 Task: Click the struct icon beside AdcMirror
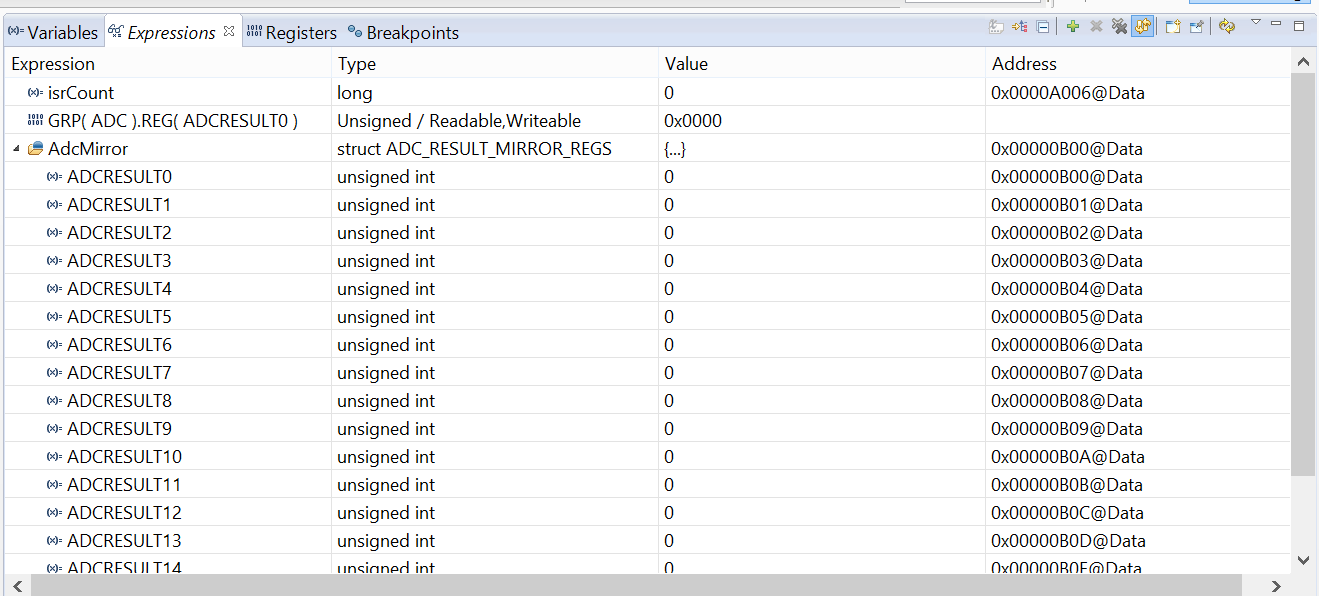pyautogui.click(x=36, y=149)
